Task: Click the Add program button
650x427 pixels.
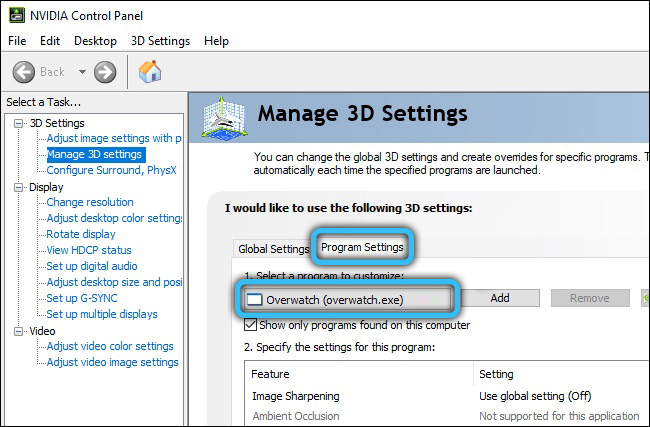Action: pyautogui.click(x=500, y=298)
